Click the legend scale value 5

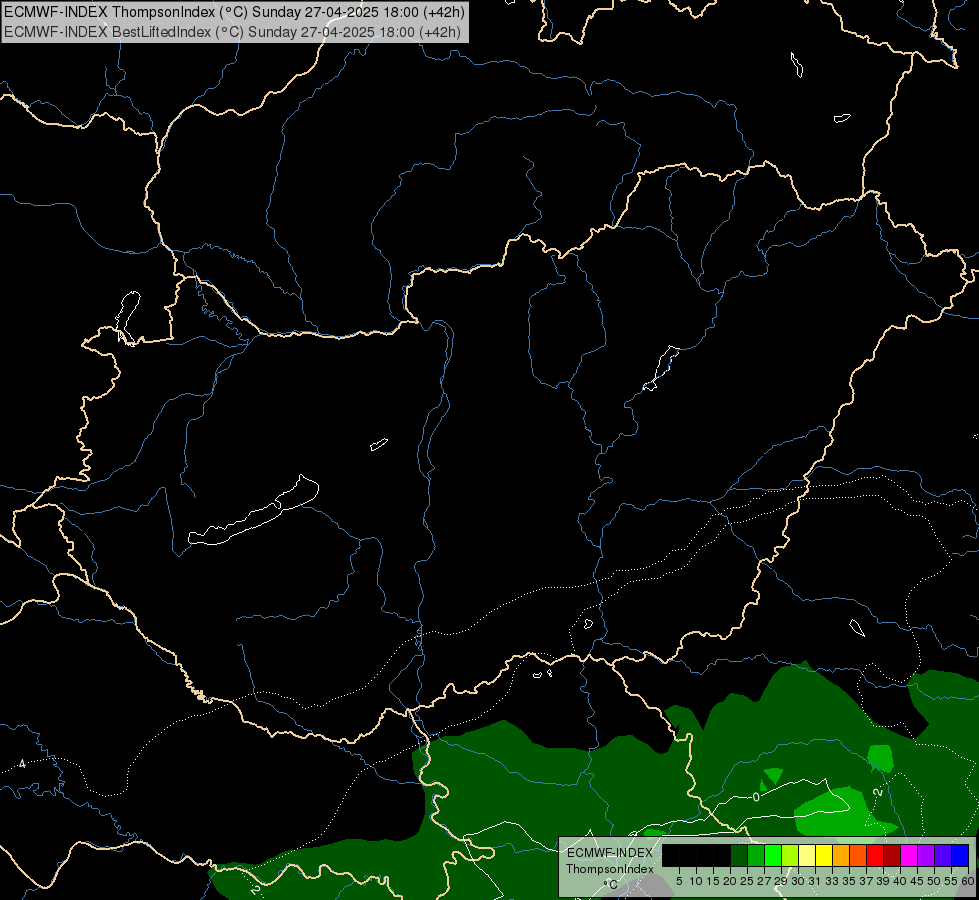679,881
